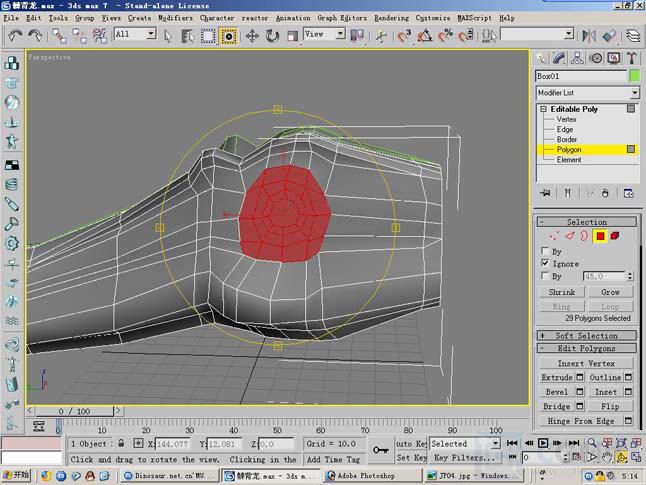The height and width of the screenshot is (485, 646).
Task: Switch to Utilities hammer tab
Action: [632, 58]
